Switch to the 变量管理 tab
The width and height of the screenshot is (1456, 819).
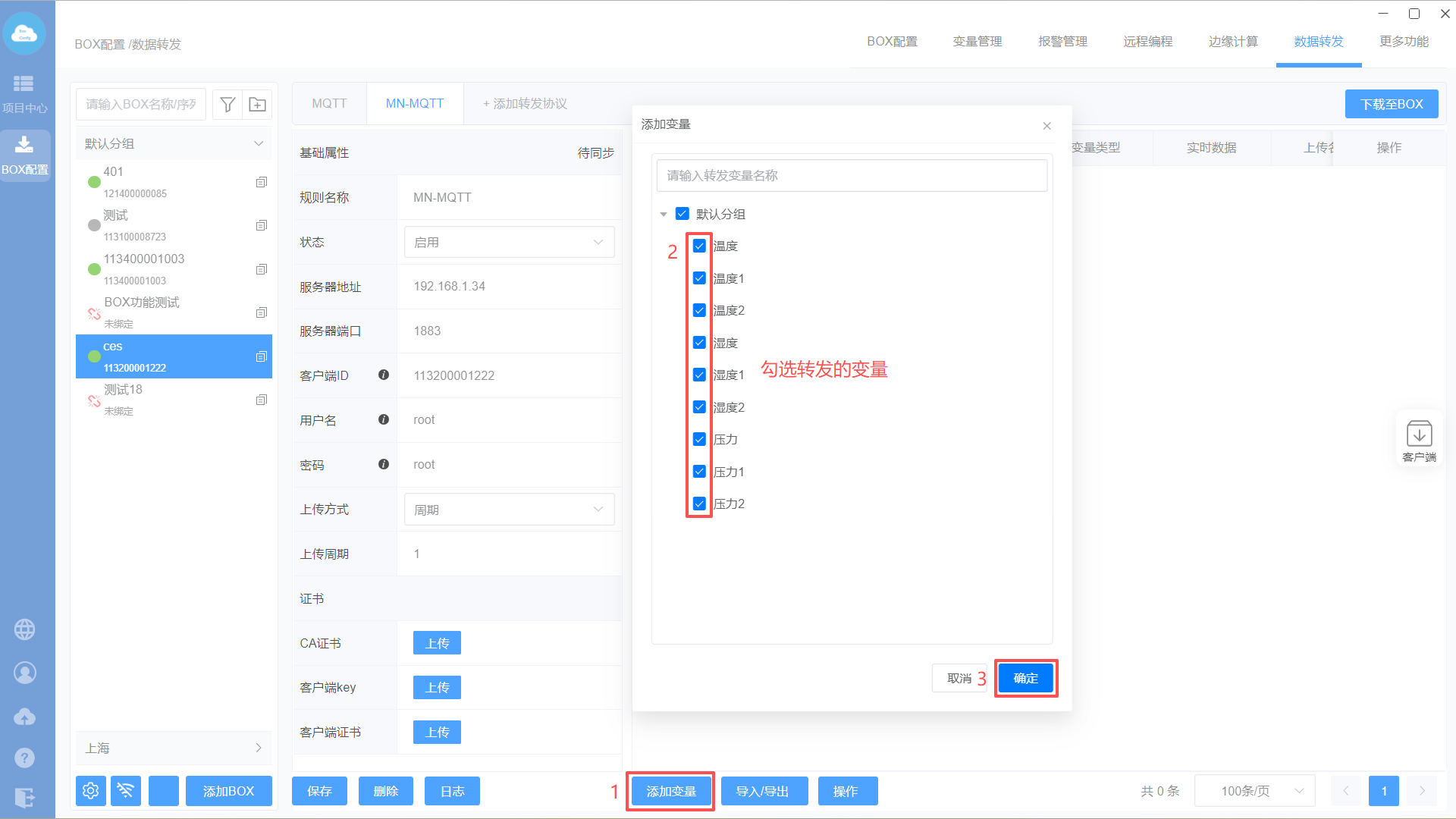point(977,42)
